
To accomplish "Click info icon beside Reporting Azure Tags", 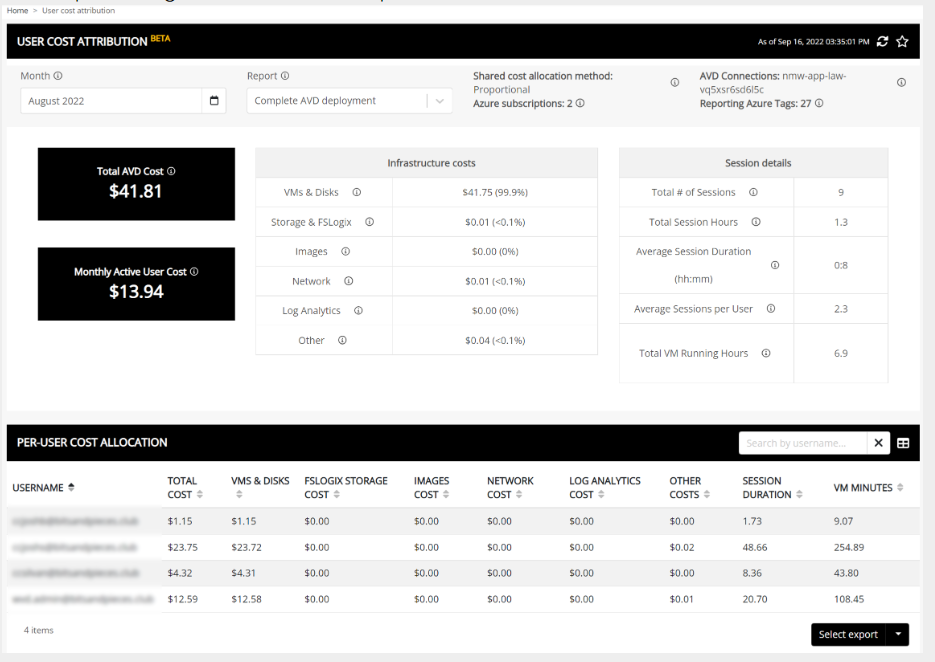I will coord(819,103).
